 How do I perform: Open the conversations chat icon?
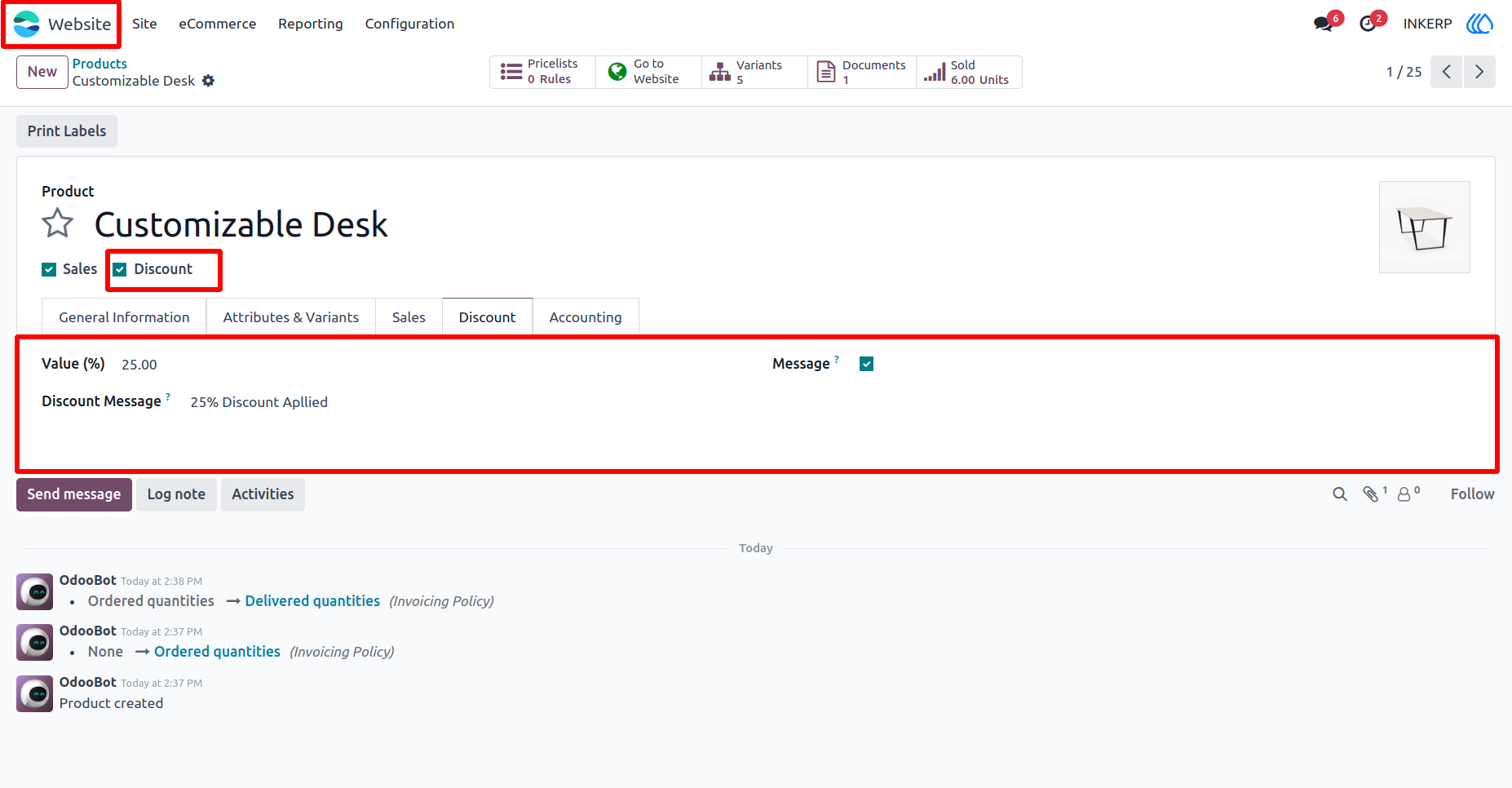point(1324,24)
